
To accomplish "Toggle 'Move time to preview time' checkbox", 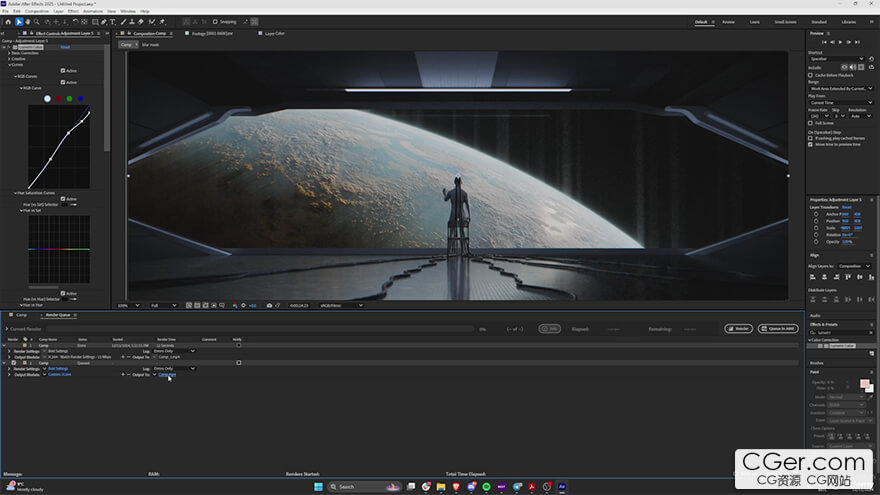I will [x=810, y=144].
